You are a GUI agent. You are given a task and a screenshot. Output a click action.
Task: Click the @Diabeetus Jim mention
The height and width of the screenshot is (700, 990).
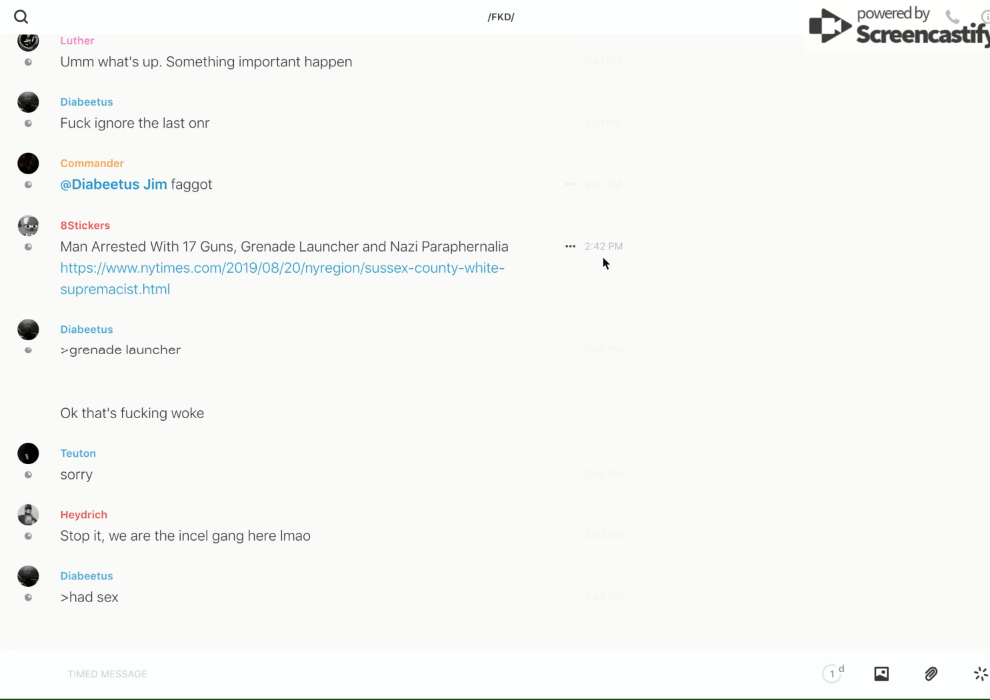(x=113, y=184)
